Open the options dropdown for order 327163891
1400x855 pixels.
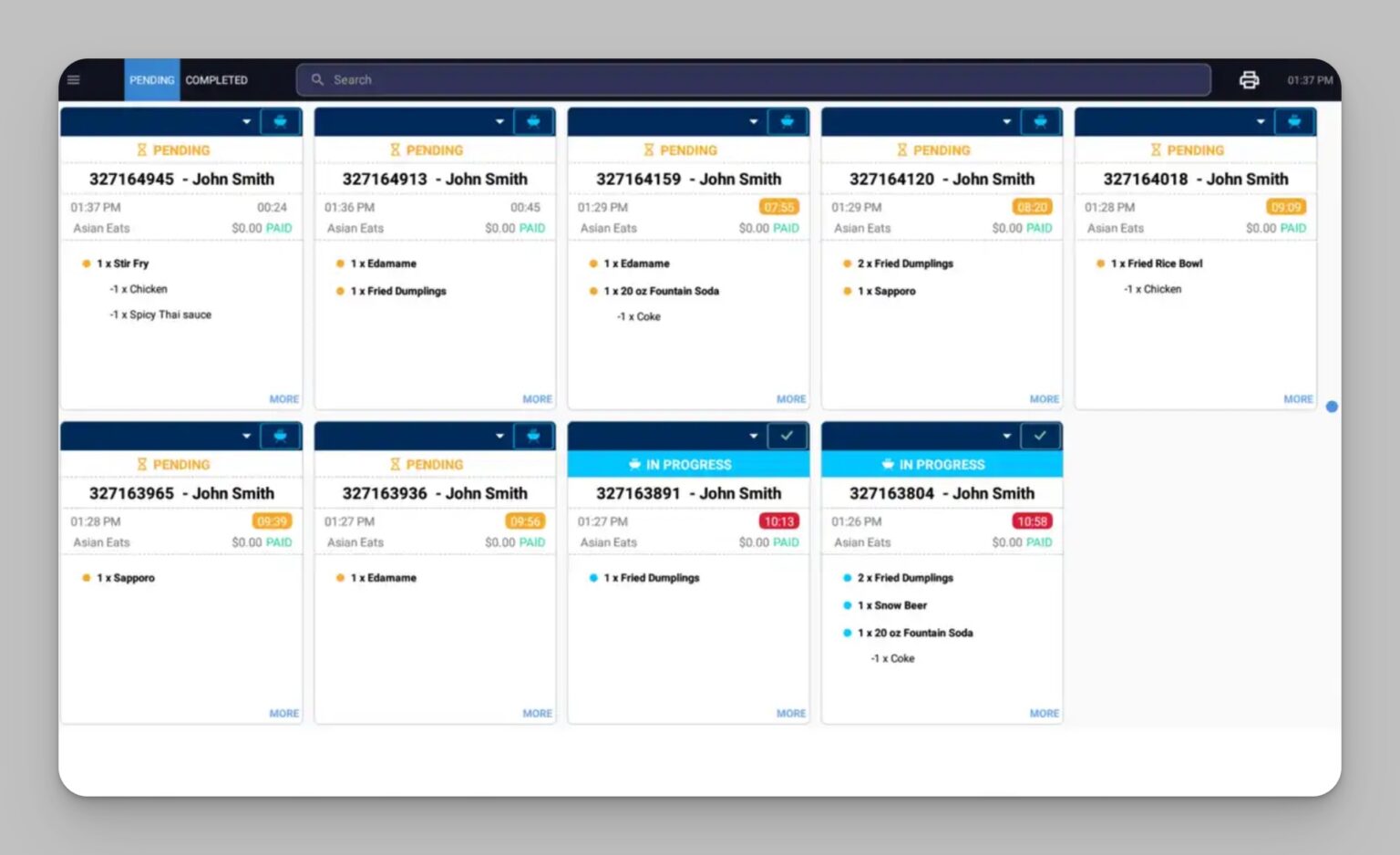coord(753,436)
